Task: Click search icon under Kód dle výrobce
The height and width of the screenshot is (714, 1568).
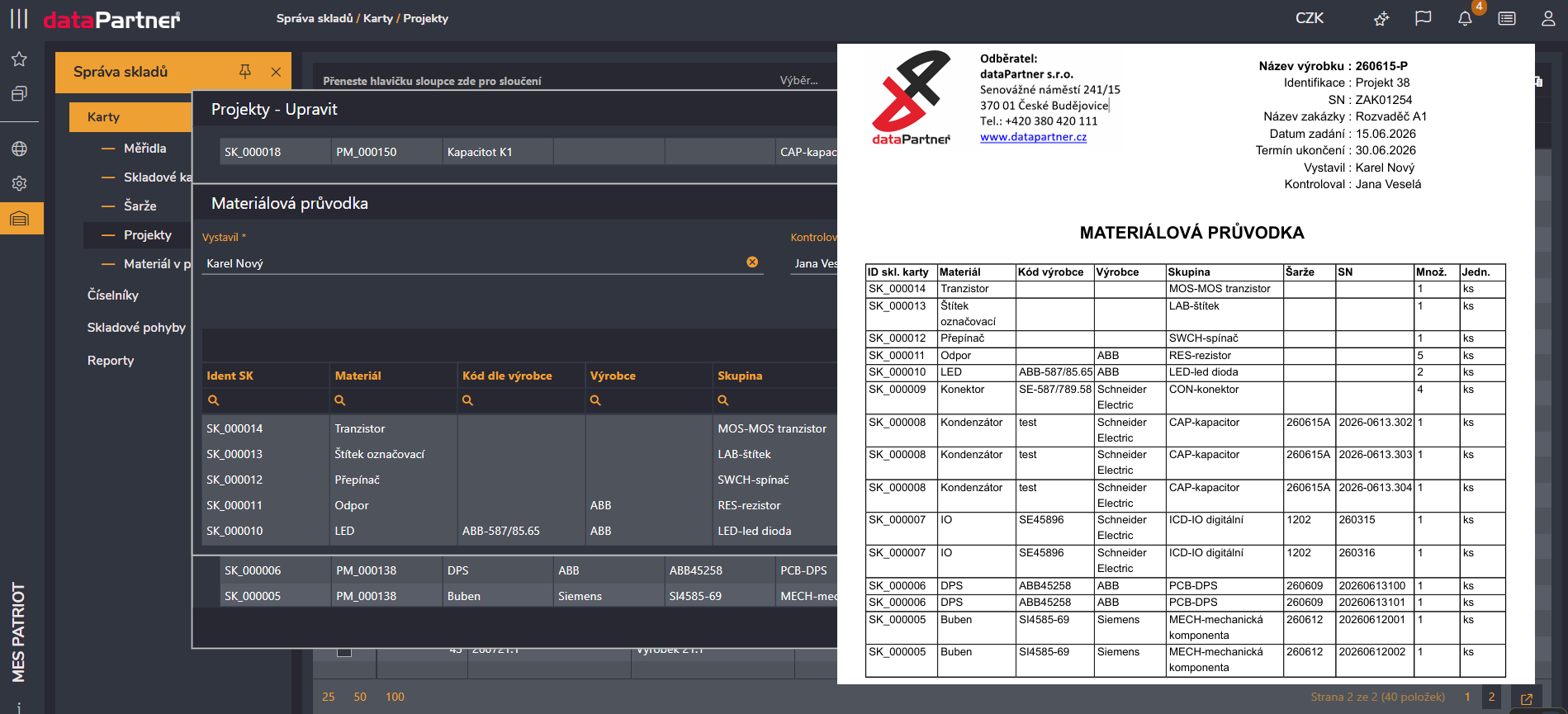Action: pos(468,400)
